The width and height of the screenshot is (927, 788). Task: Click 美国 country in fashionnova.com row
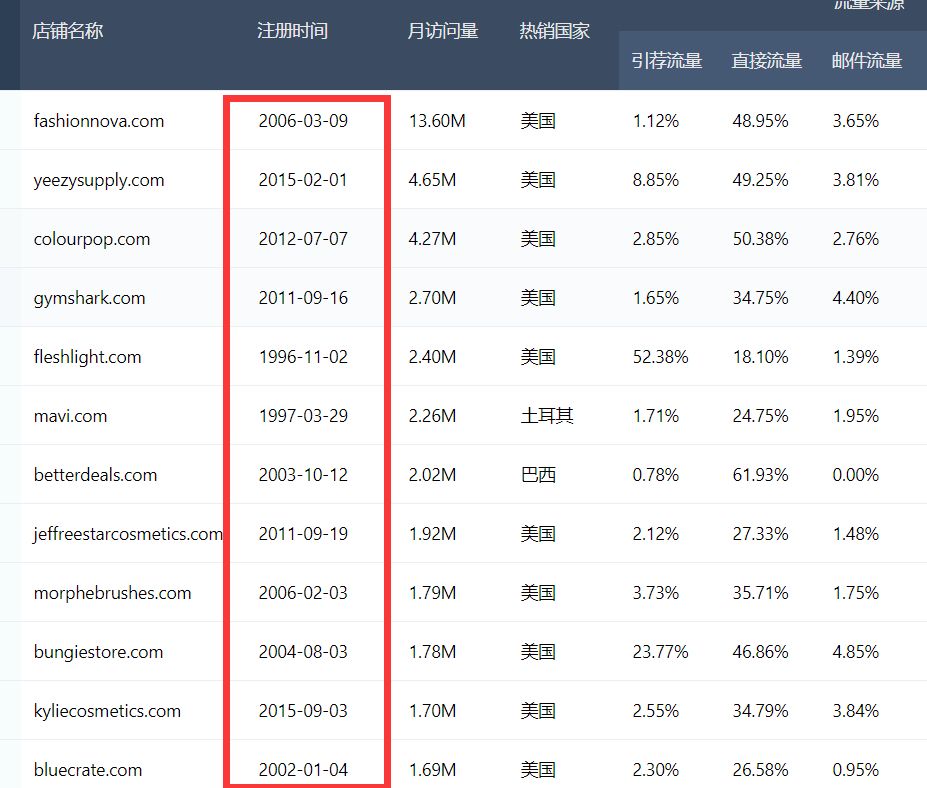538,121
